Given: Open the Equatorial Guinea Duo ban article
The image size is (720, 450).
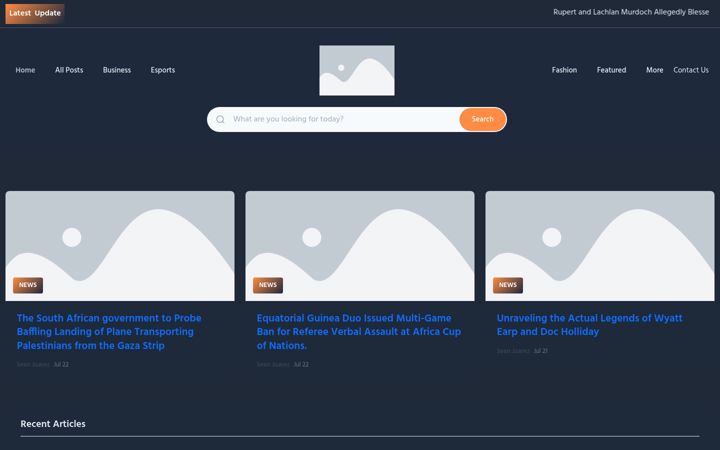Looking at the screenshot, I should click(x=359, y=332).
